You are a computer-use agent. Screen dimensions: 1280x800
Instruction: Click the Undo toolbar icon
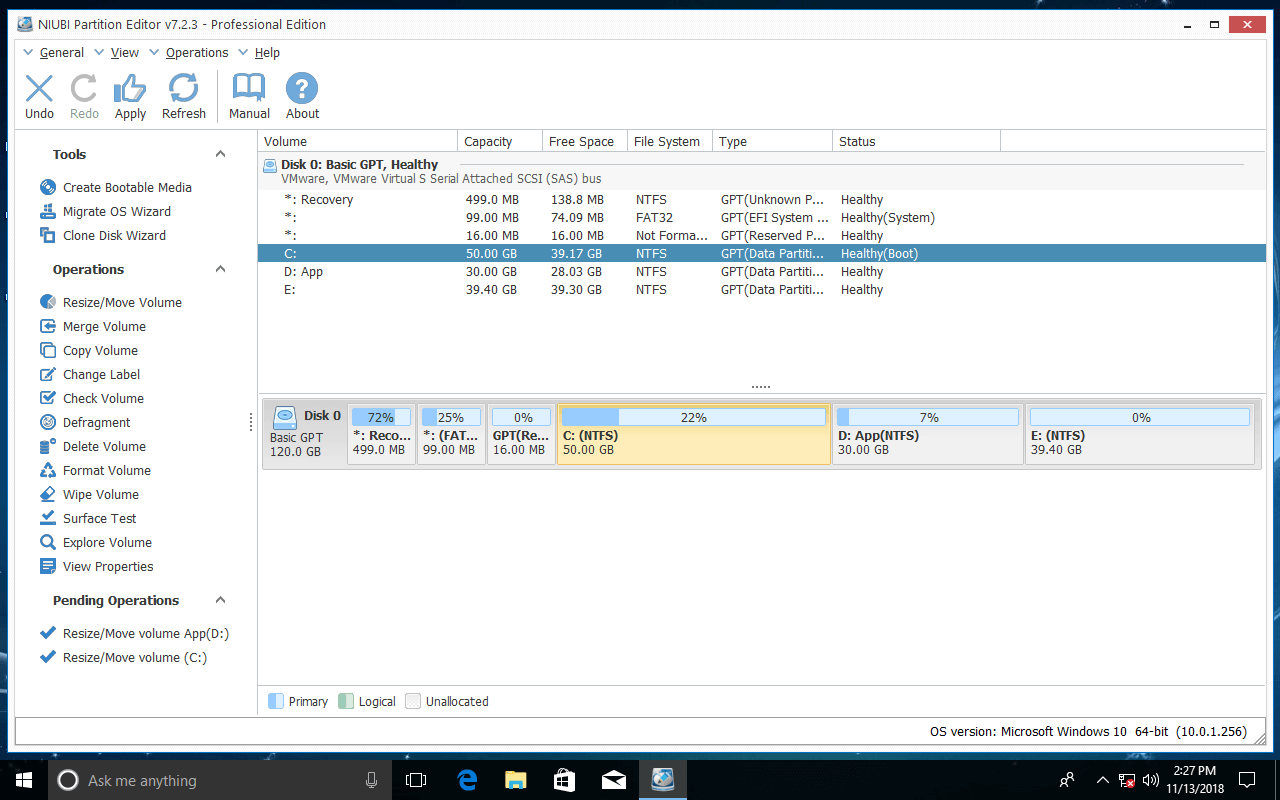(x=39, y=97)
